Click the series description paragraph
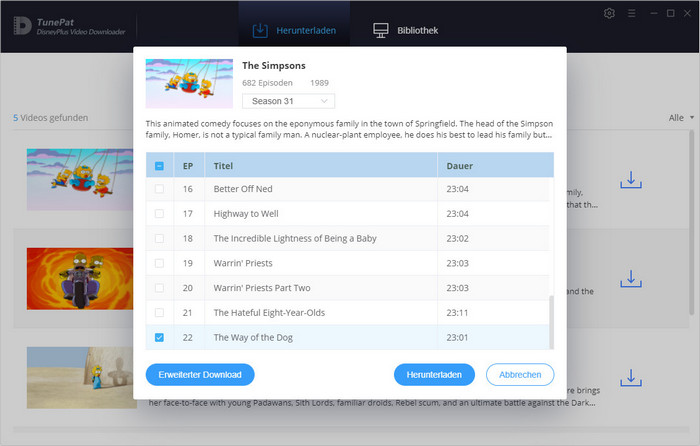 [350, 129]
